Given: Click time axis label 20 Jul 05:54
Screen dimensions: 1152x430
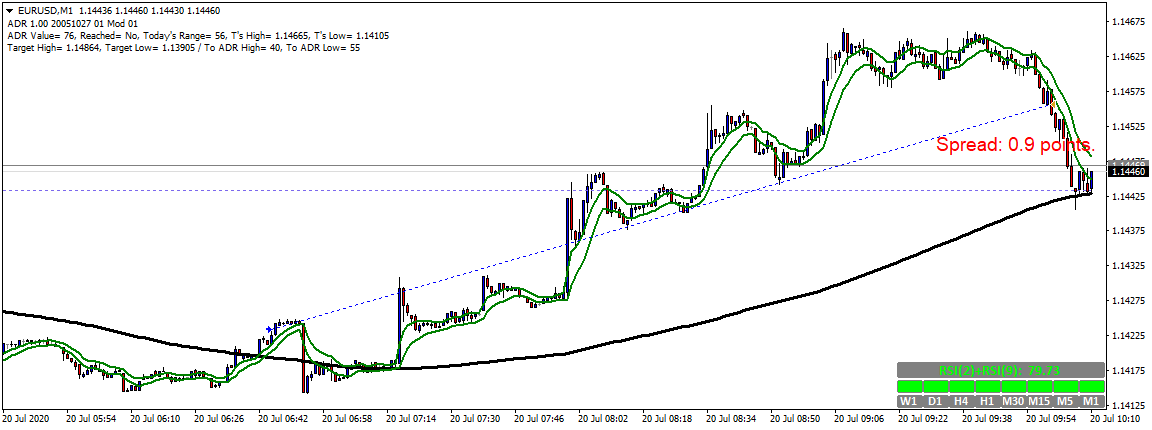Looking at the screenshot, I should point(91,418).
